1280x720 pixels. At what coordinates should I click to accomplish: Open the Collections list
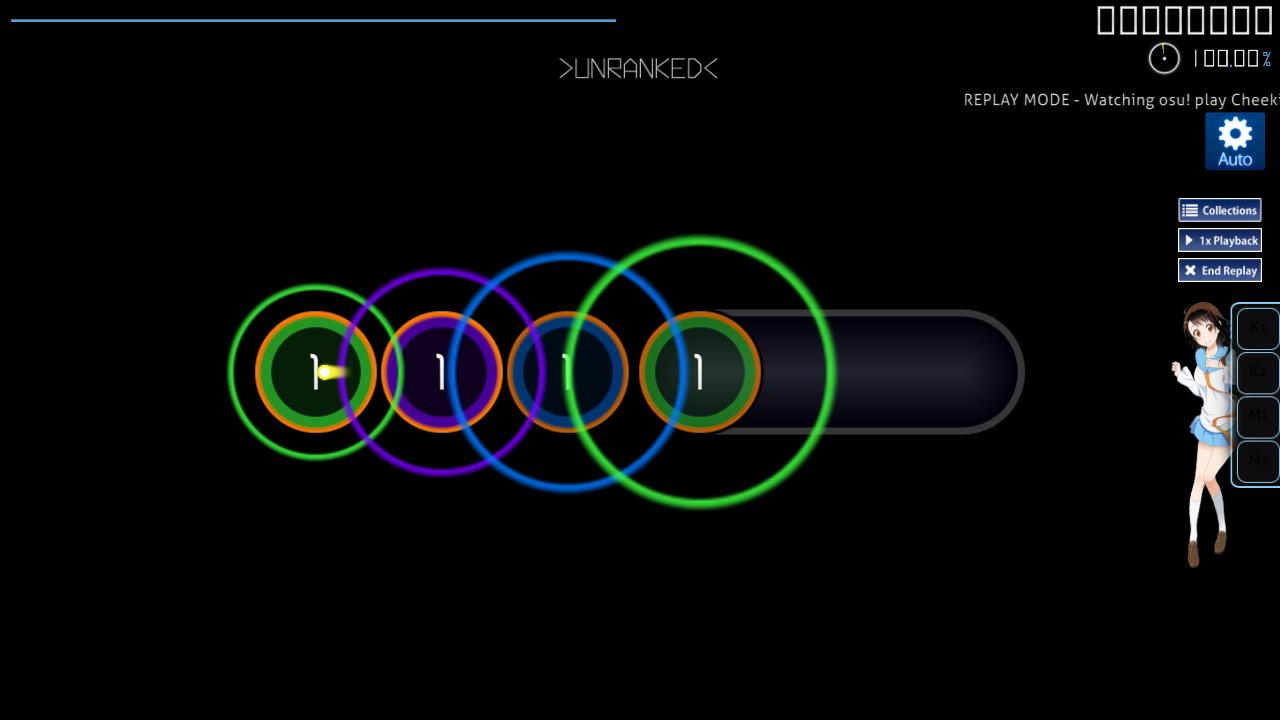tap(1219, 210)
